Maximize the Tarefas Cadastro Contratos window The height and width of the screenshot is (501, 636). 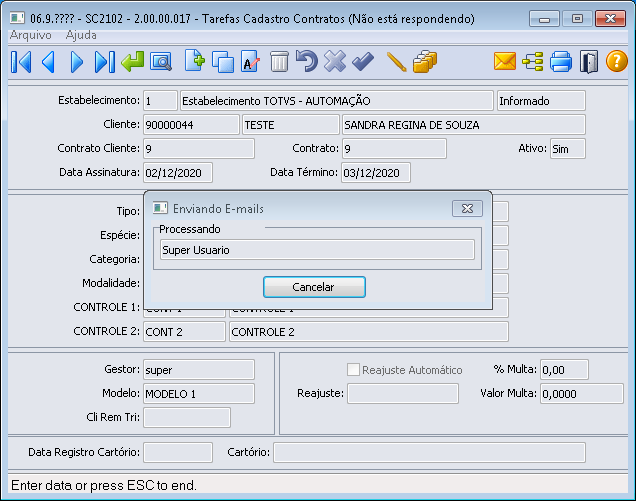coord(577,19)
